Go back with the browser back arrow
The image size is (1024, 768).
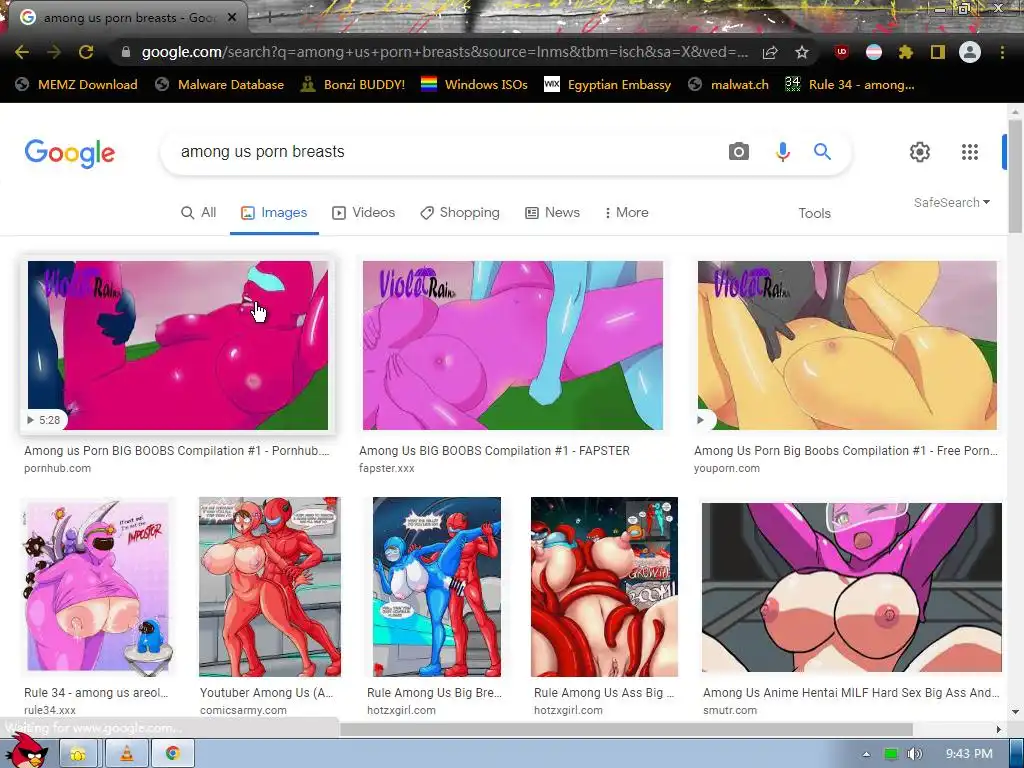click(x=22, y=52)
